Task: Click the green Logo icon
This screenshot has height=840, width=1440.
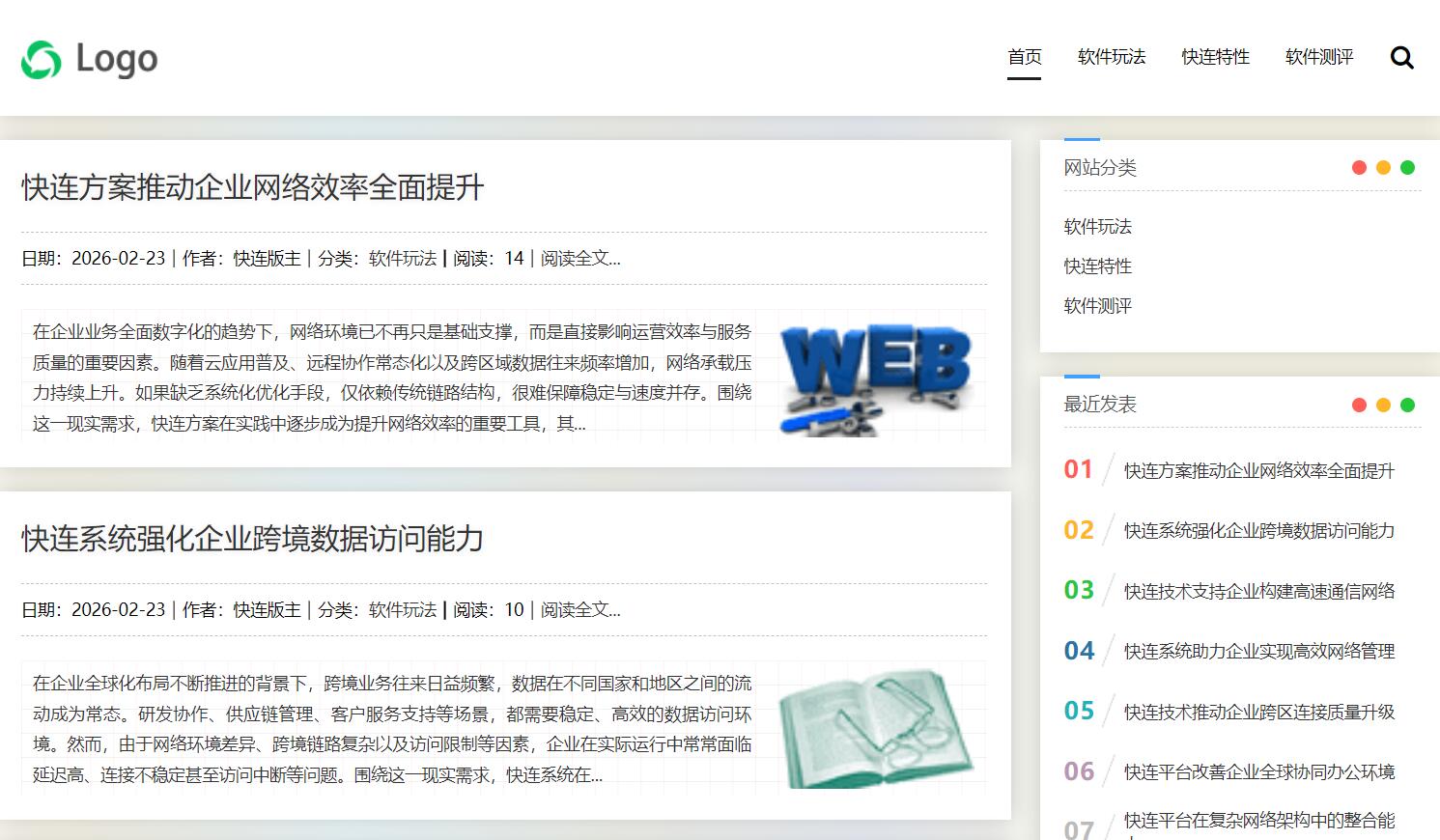Action: click(39, 58)
